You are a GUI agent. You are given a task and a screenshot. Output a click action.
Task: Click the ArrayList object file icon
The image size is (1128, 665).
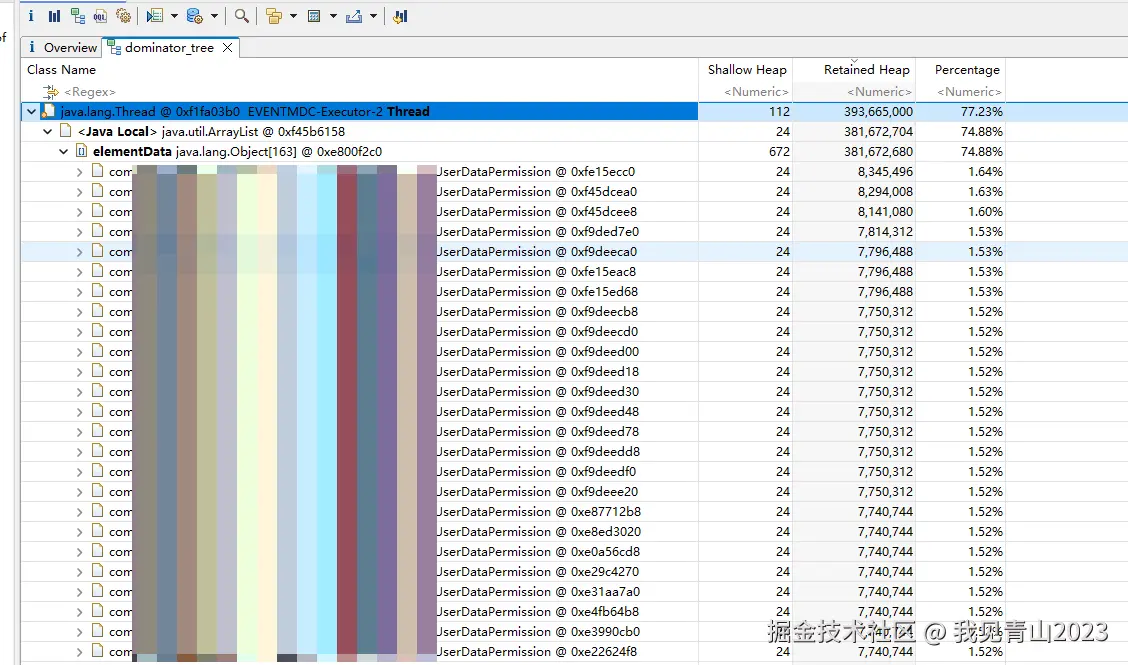pyautogui.click(x=65, y=131)
